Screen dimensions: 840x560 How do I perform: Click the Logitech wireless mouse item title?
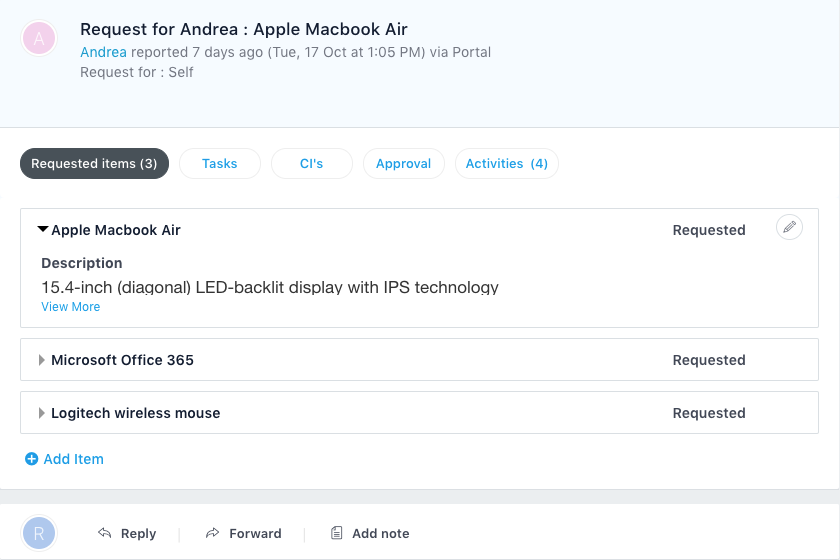[x=136, y=413]
